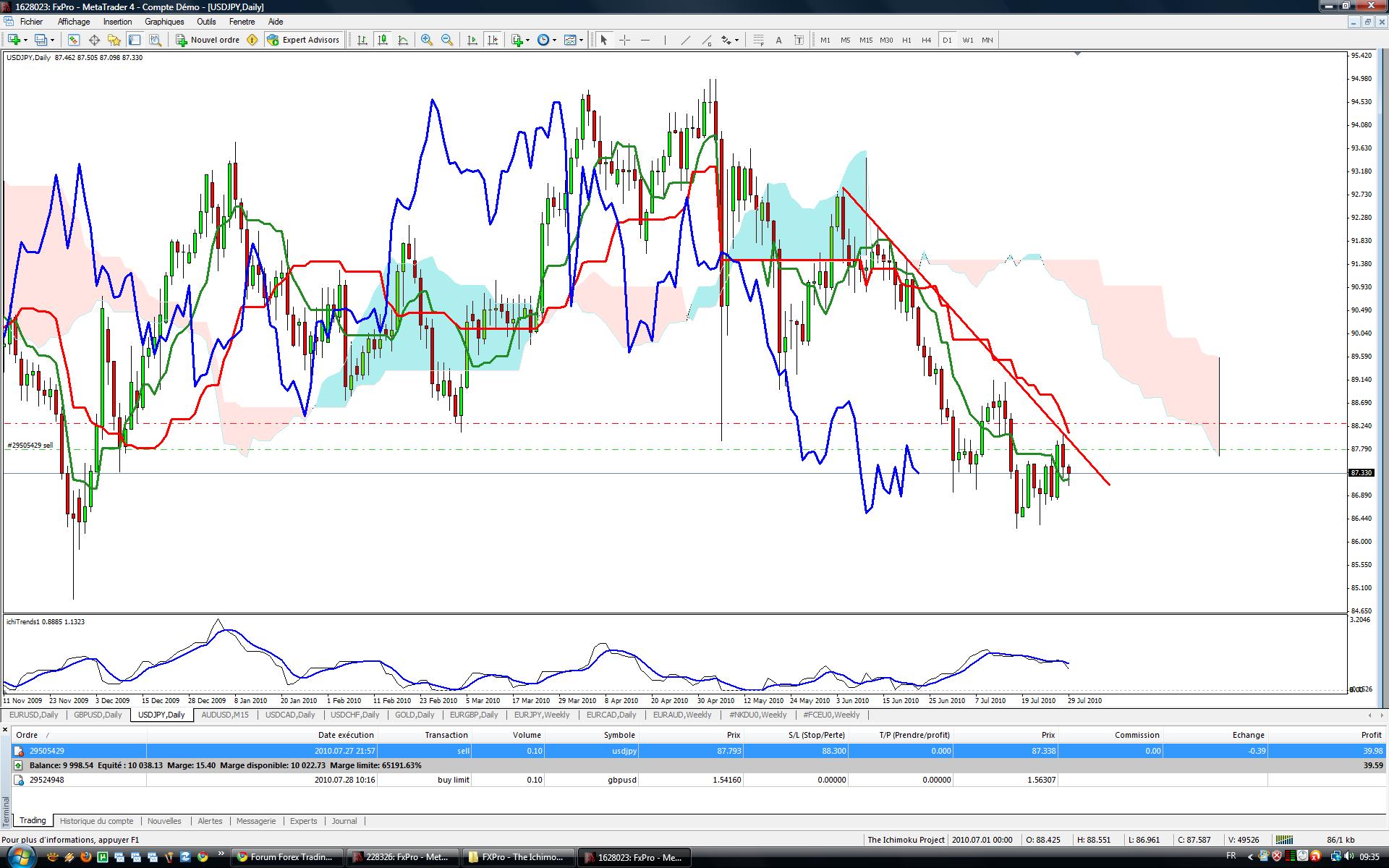This screenshot has width=1389, height=868.
Task: Toggle Expert Advisors on or off
Action: pos(303,40)
